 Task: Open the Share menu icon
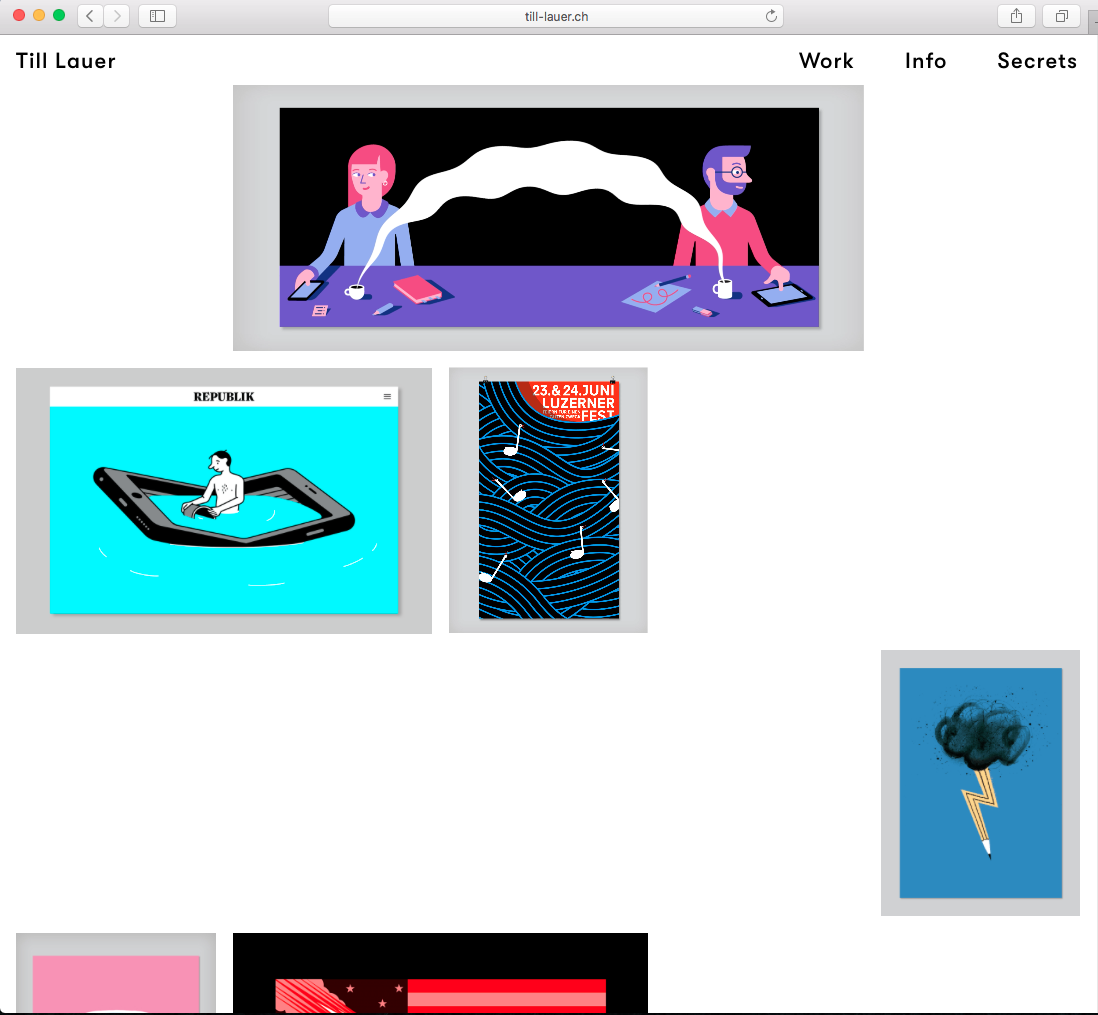pyautogui.click(x=1016, y=15)
